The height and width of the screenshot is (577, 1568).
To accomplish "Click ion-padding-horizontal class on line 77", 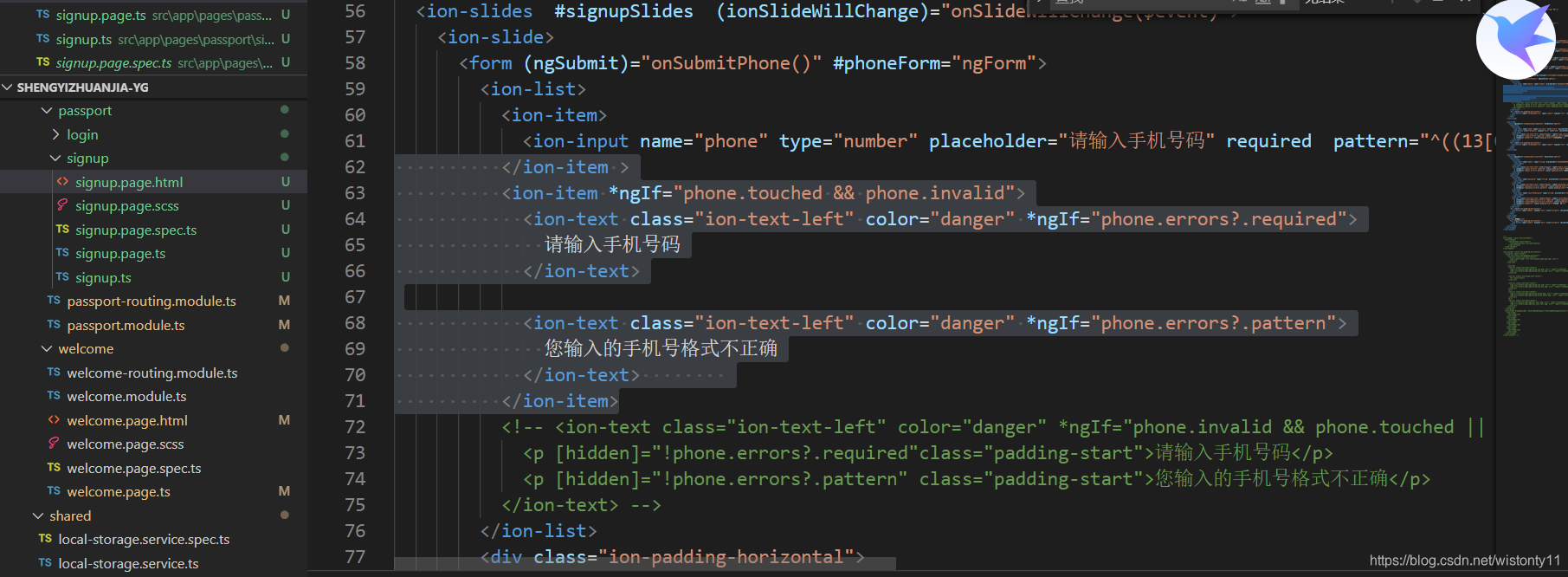I will 726,557.
